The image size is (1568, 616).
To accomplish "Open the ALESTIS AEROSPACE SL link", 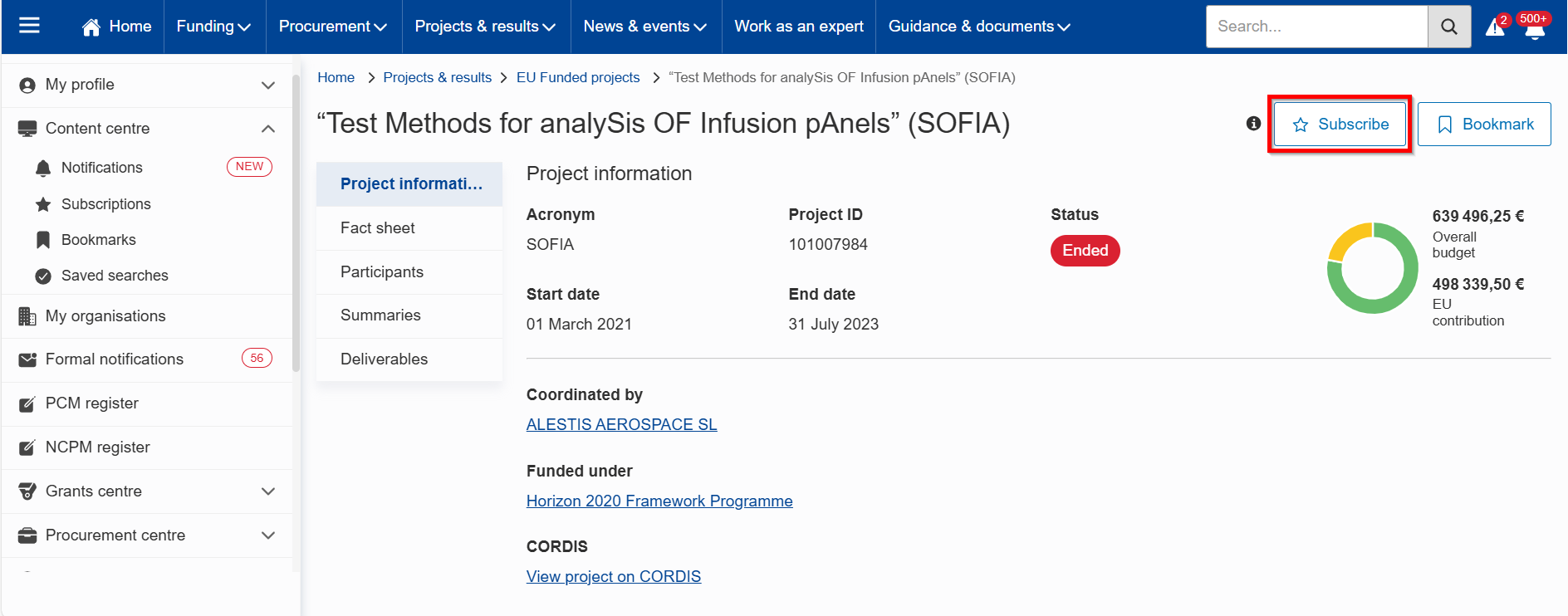I will pyautogui.click(x=621, y=425).
